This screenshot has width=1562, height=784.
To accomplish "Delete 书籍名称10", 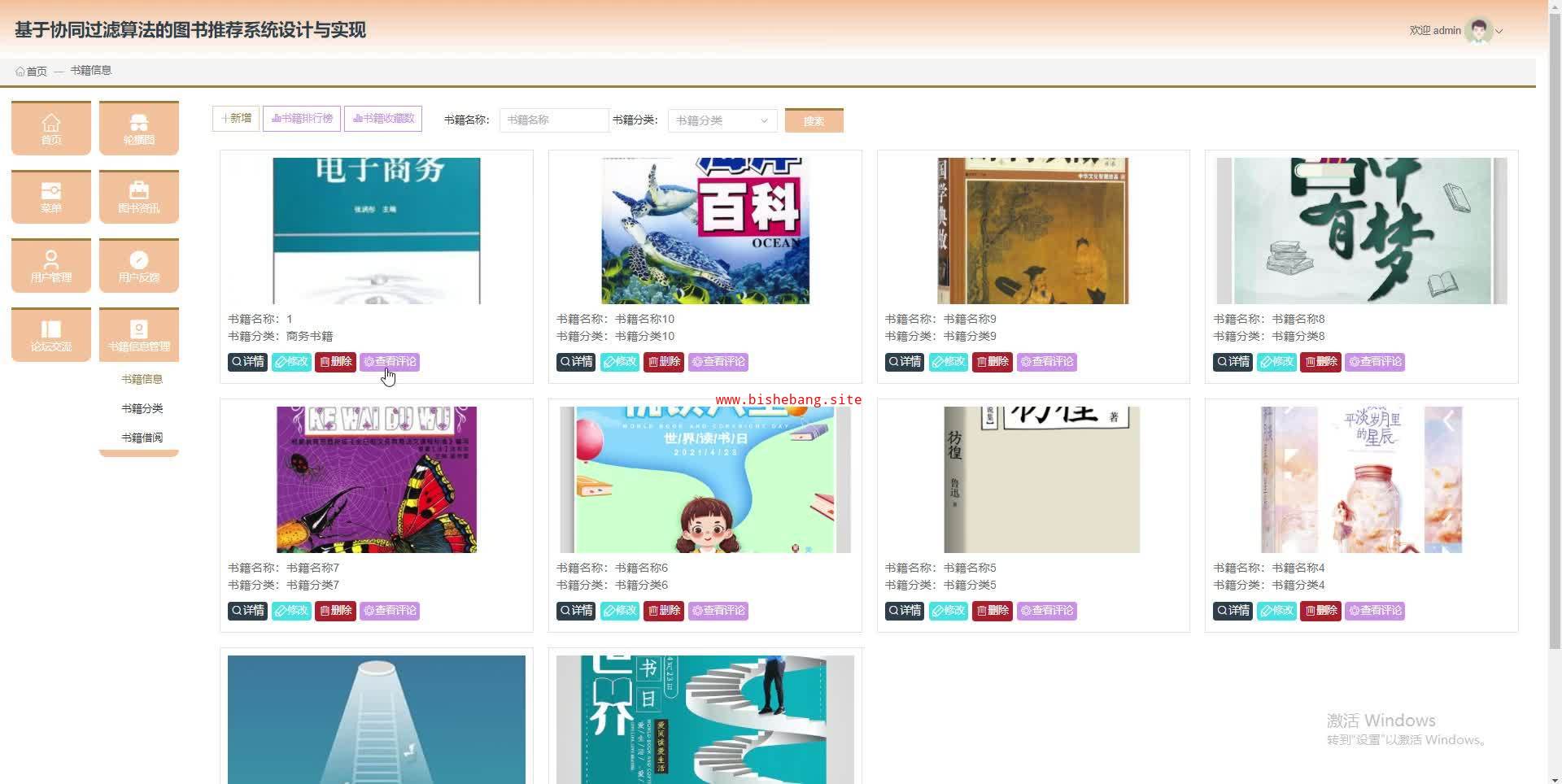I will tap(664, 362).
